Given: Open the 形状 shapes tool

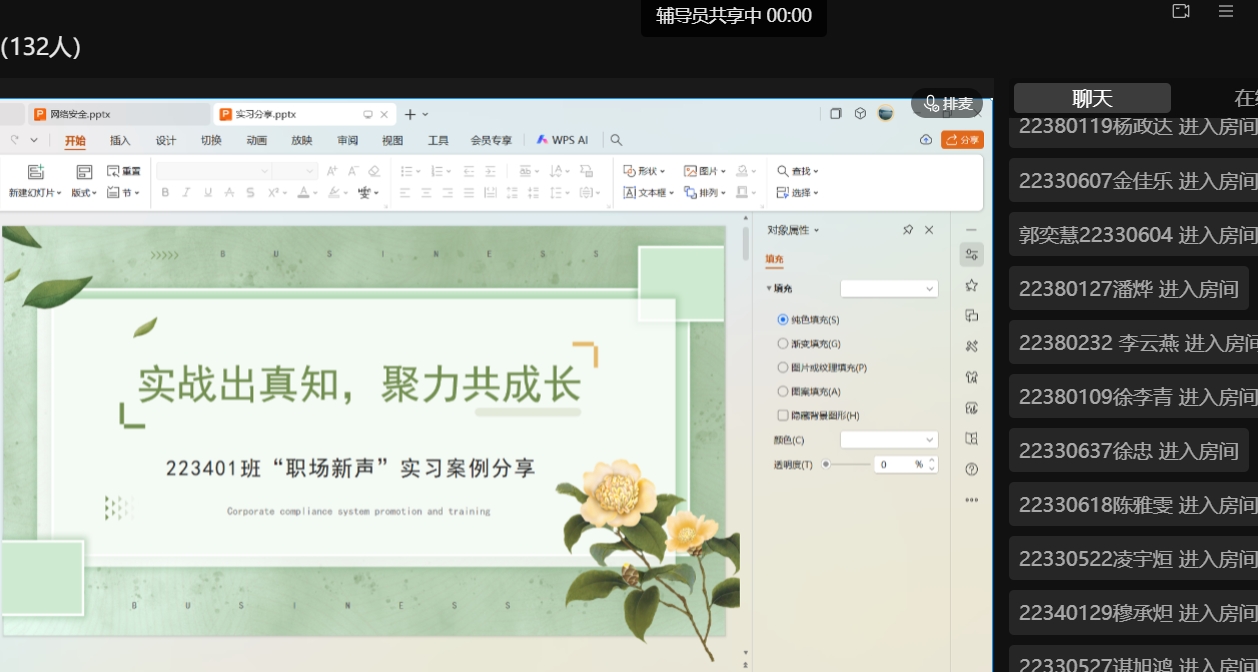Looking at the screenshot, I should [643, 171].
